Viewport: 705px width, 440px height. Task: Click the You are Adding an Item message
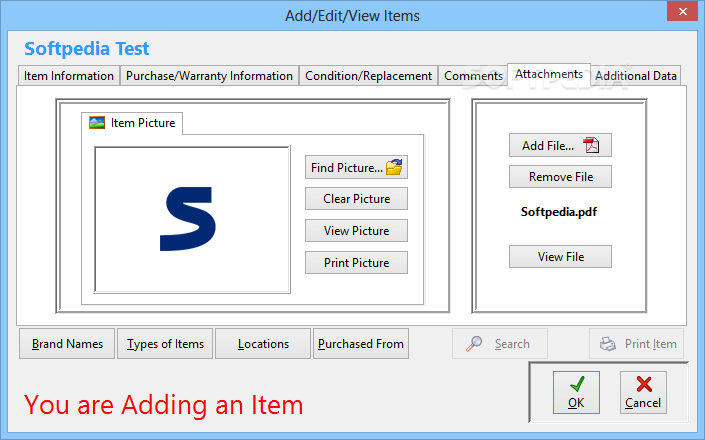click(x=164, y=404)
